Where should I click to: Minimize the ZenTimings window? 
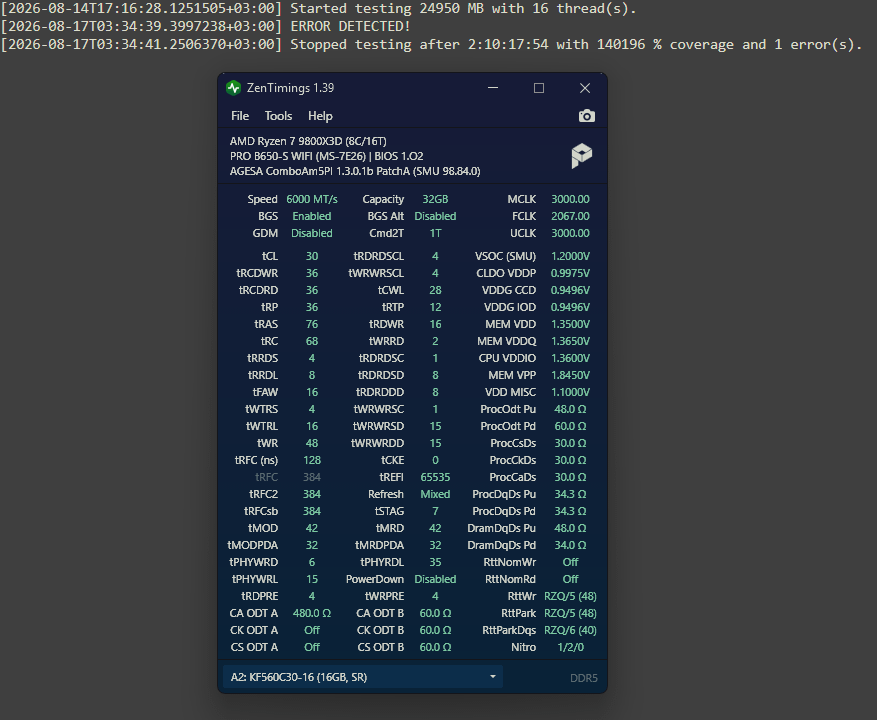pyautogui.click(x=493, y=88)
